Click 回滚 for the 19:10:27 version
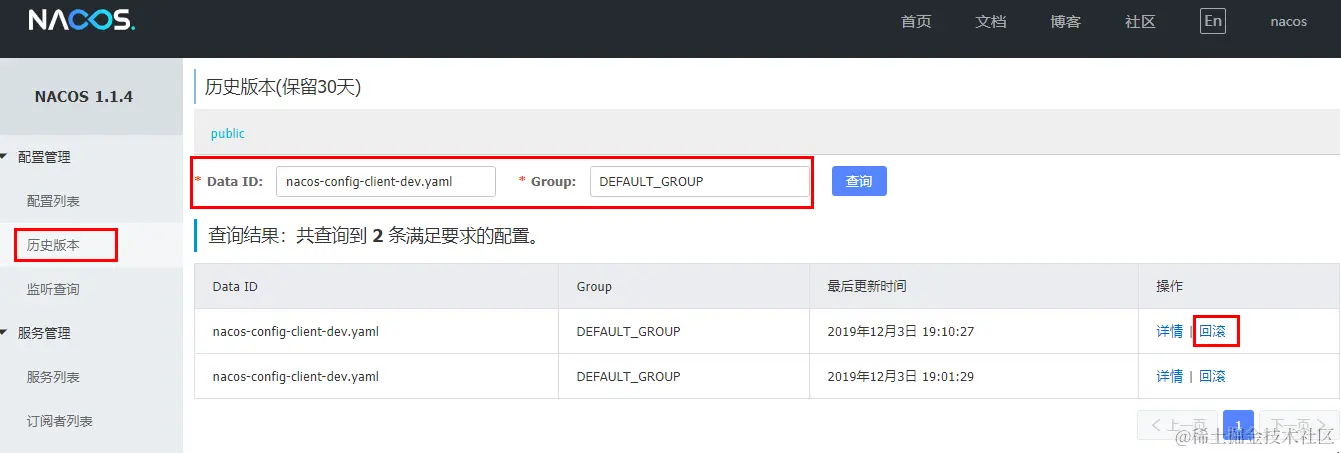 pos(1212,331)
